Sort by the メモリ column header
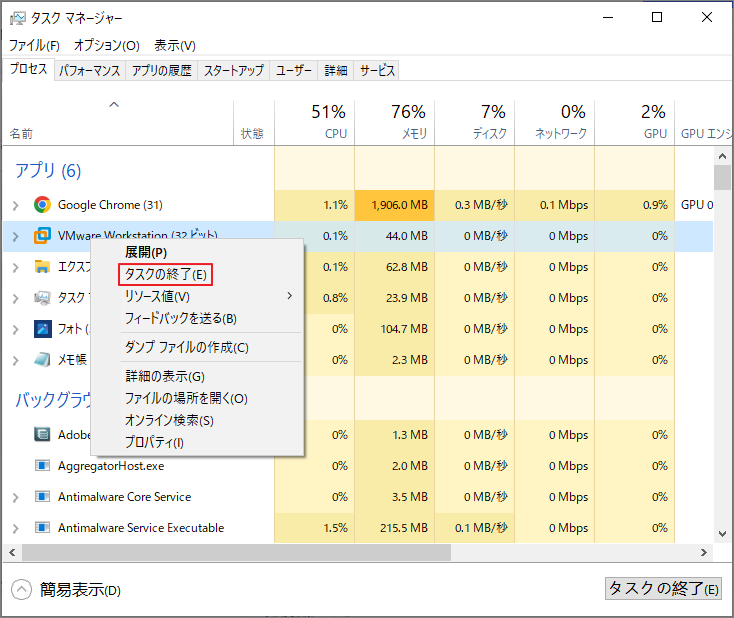734x618 pixels. [x=395, y=122]
